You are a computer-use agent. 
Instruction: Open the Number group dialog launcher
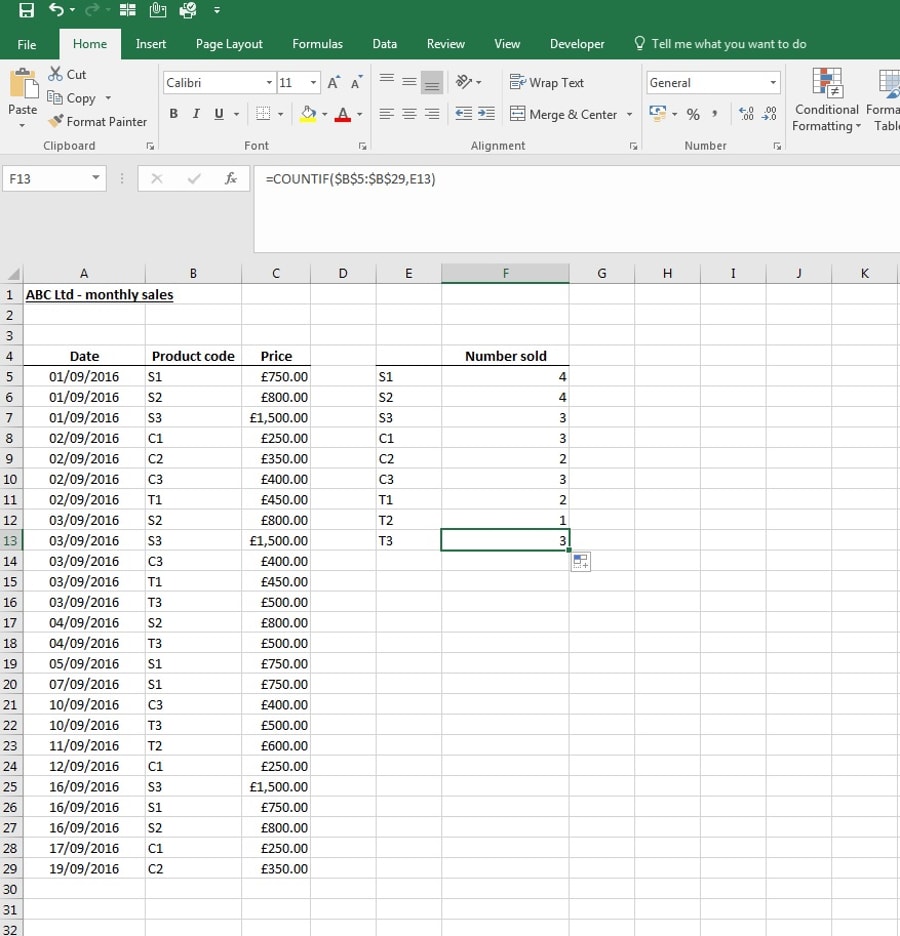777,146
